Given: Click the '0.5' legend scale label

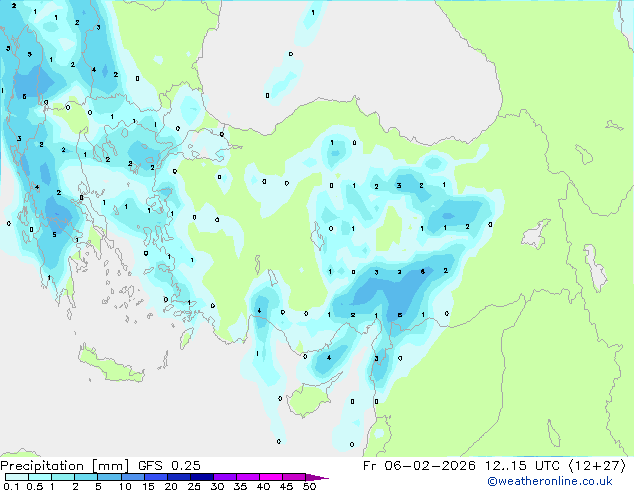Looking at the screenshot, I should click(35, 486).
